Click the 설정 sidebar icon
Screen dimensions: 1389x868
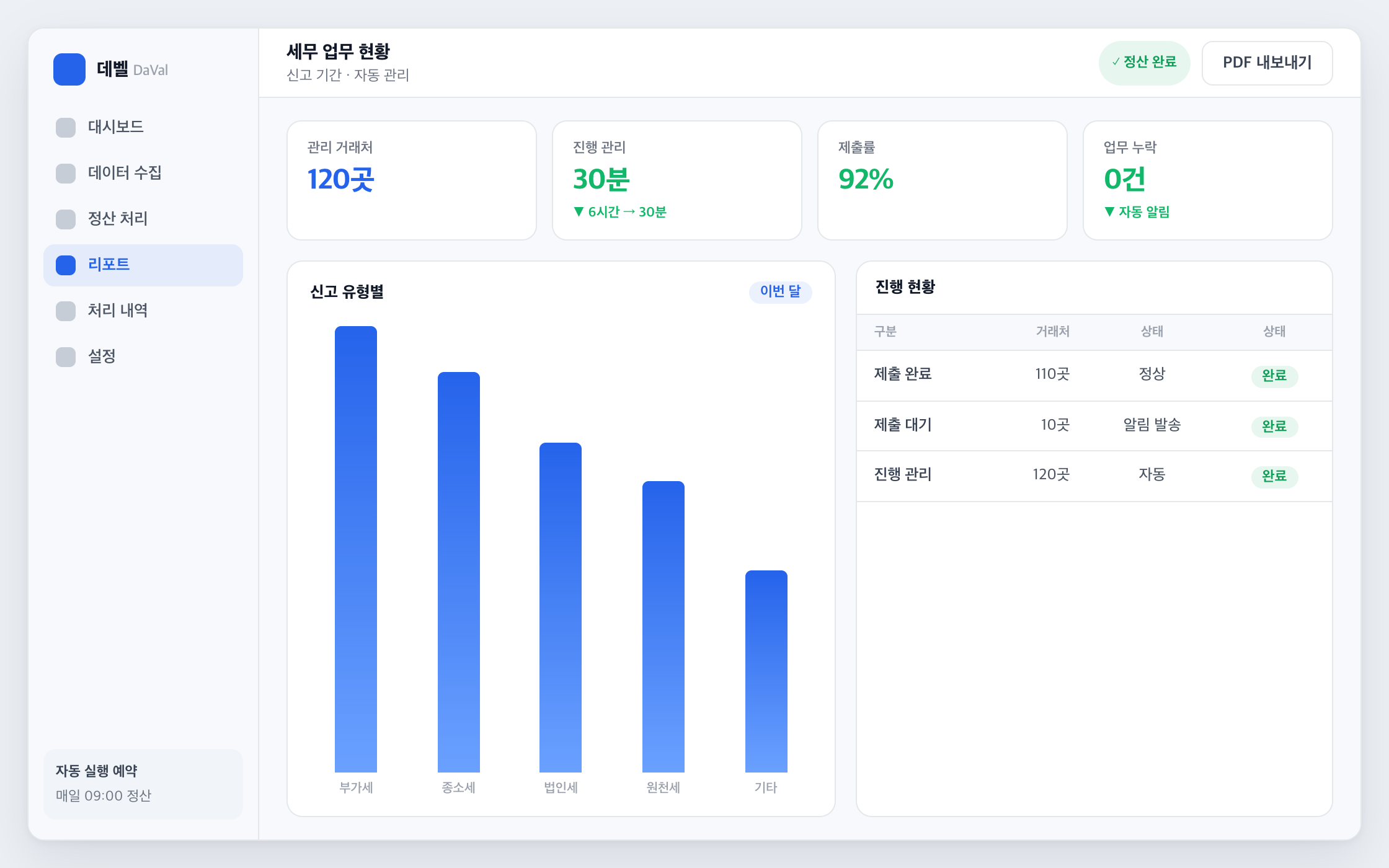66,357
